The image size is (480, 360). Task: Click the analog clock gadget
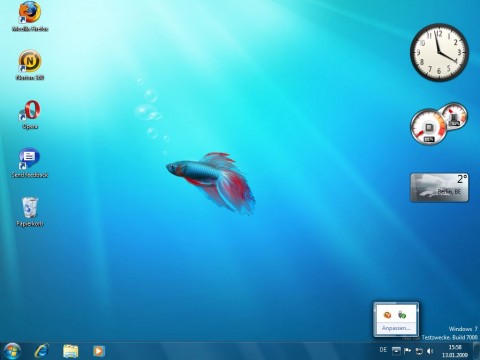point(439,52)
